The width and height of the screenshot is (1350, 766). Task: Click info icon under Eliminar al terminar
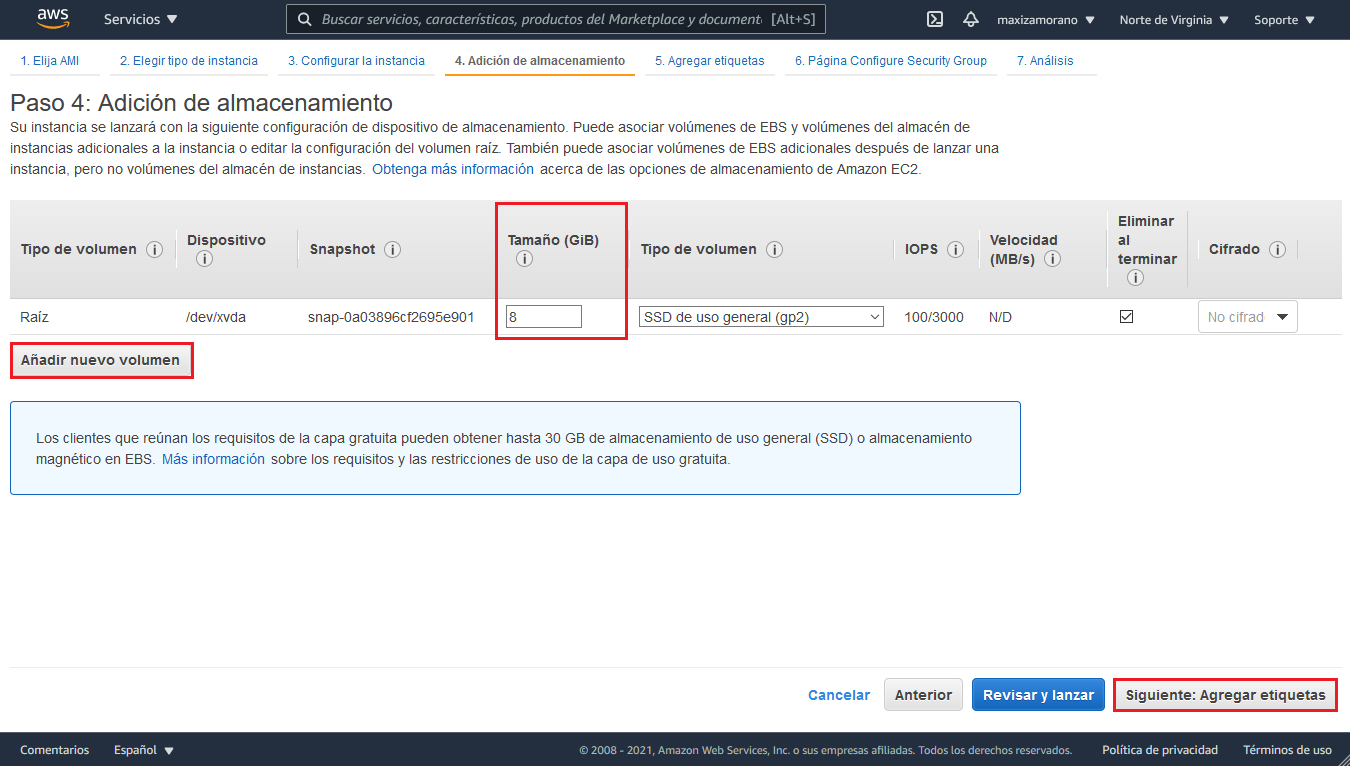1135,278
